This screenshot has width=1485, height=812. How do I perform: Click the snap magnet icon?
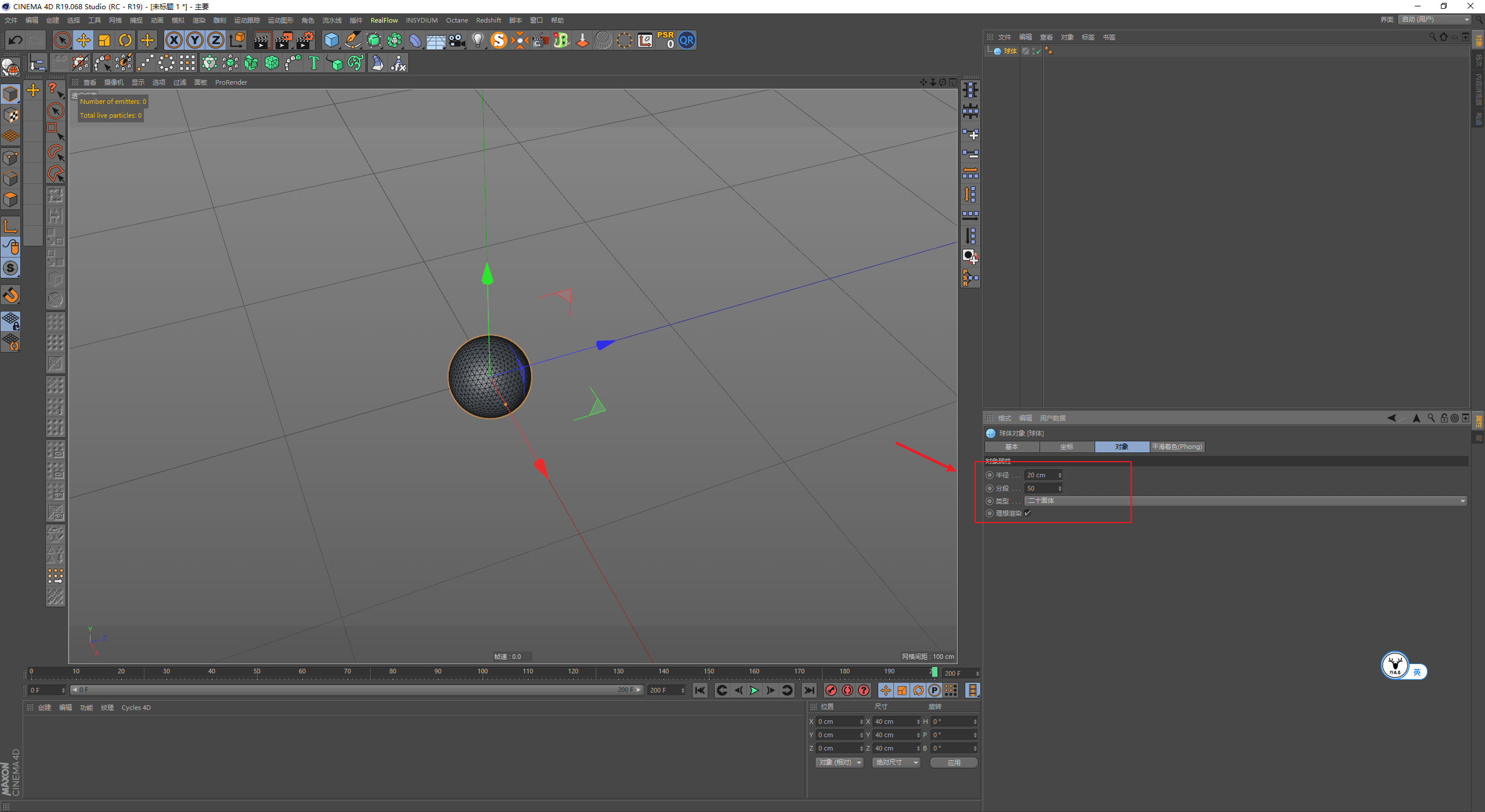point(10,295)
